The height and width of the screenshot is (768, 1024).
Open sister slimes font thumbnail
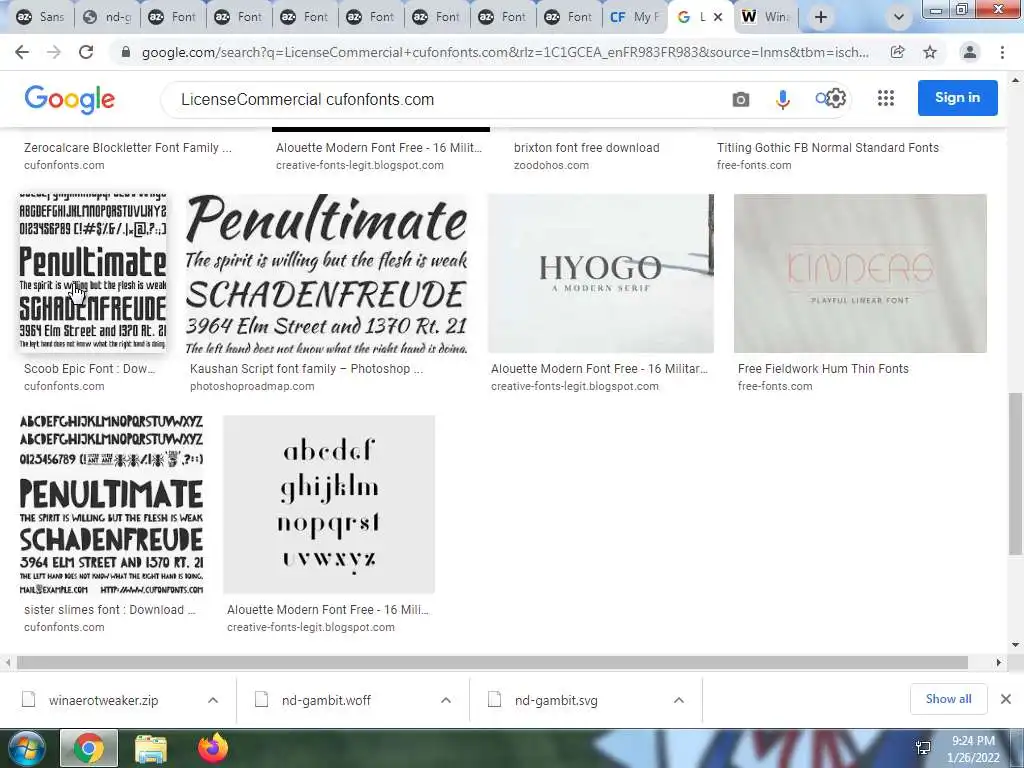coord(111,504)
